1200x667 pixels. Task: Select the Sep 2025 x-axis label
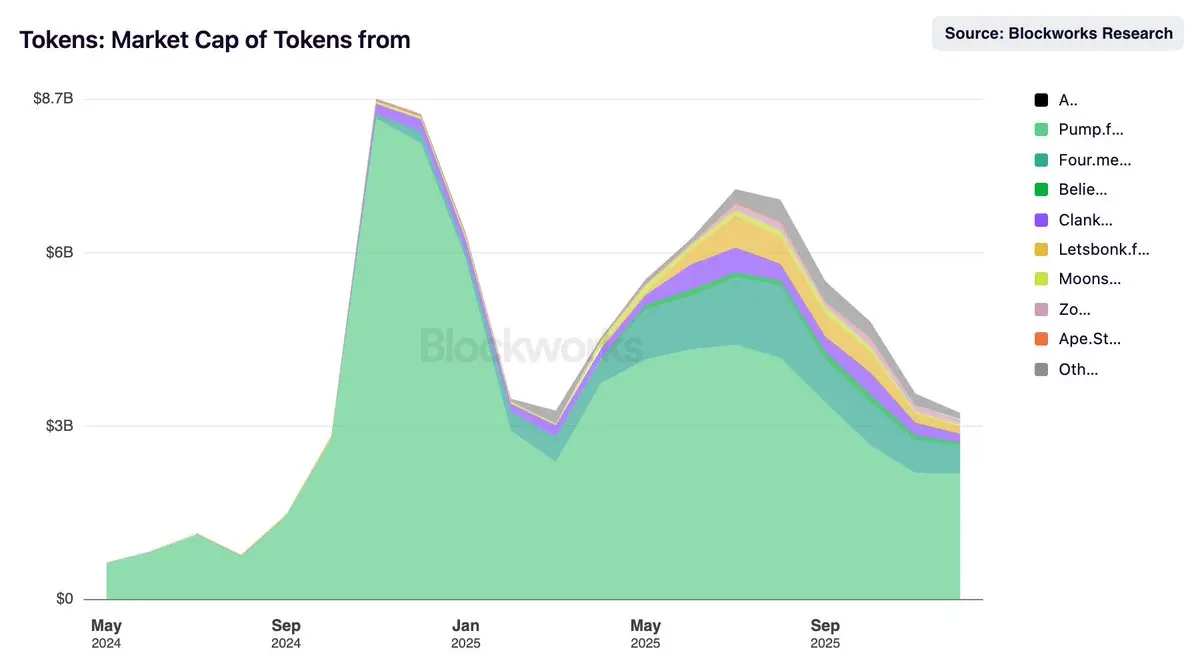[x=826, y=634]
